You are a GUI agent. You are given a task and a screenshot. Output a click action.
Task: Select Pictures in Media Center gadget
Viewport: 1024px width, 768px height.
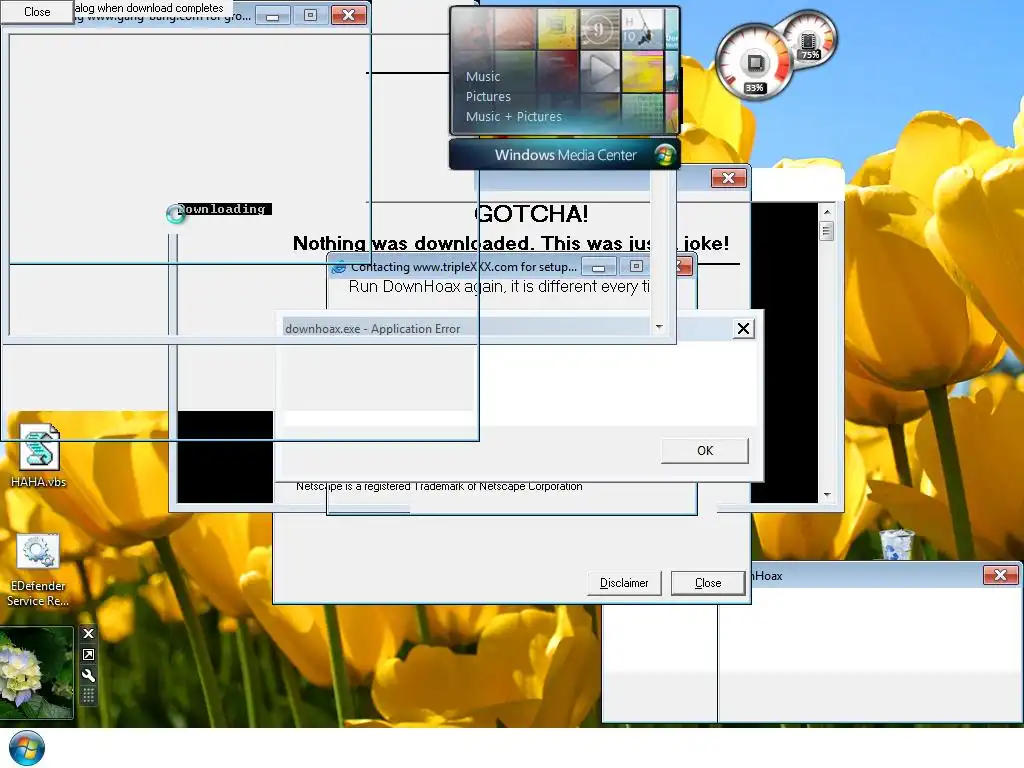(x=488, y=97)
